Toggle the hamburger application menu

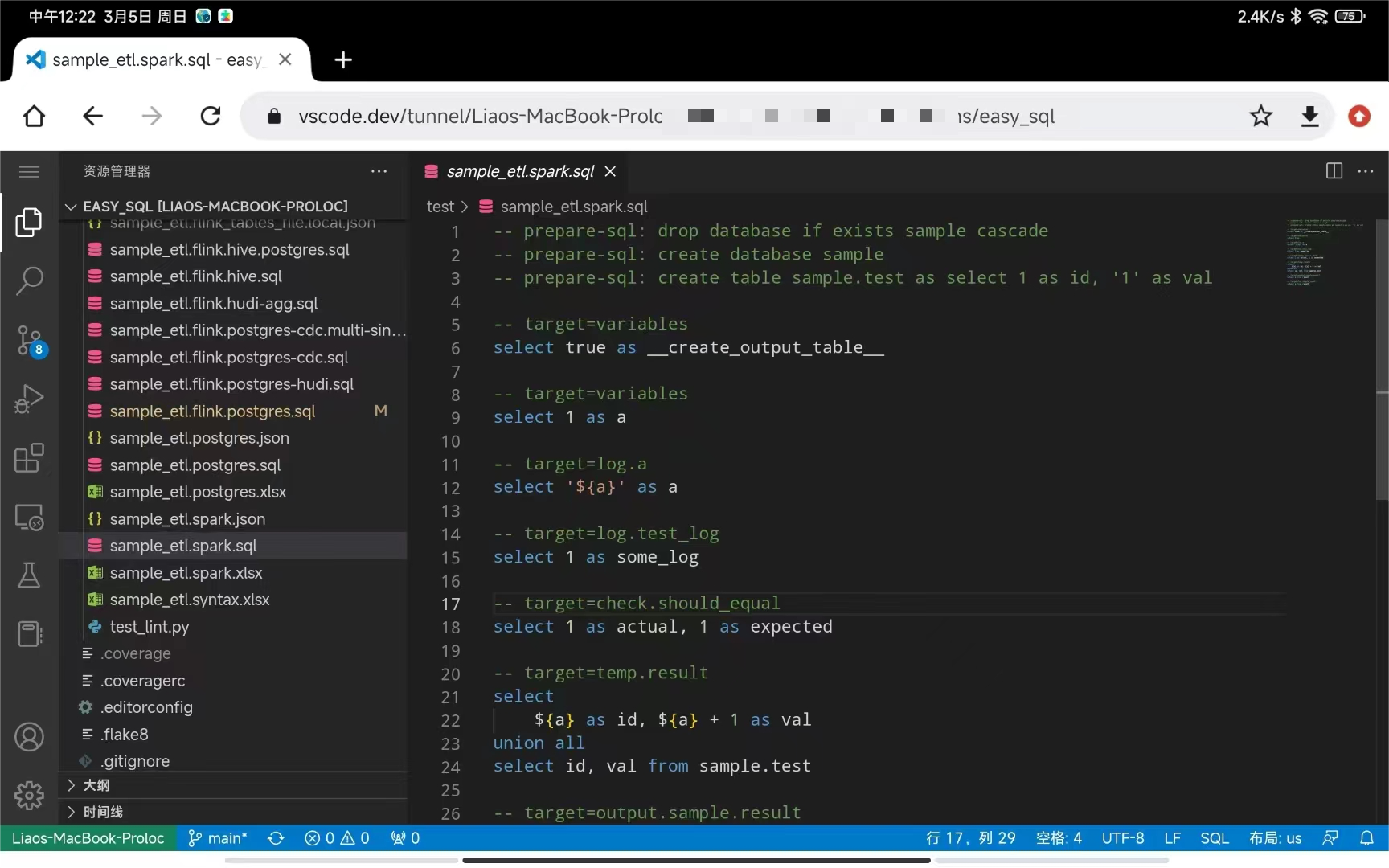[x=29, y=171]
